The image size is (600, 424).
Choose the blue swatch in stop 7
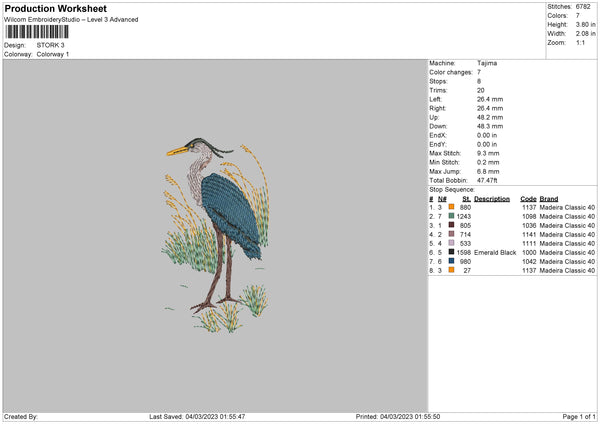[452, 261]
